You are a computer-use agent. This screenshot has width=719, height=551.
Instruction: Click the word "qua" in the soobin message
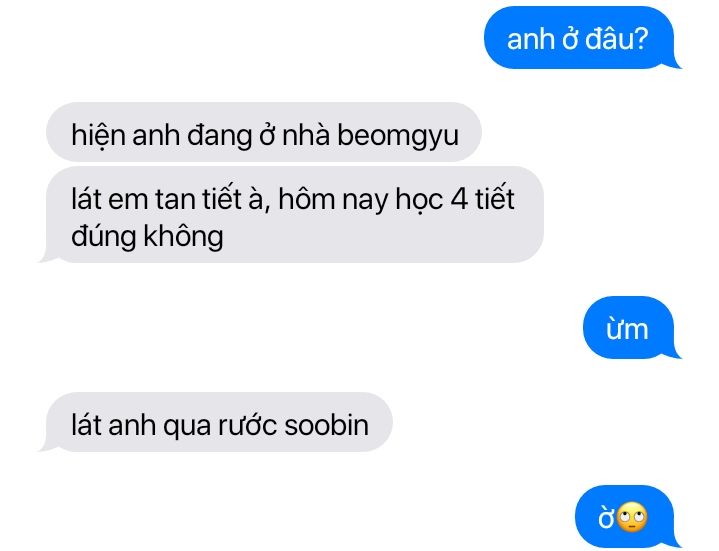[x=187, y=427]
